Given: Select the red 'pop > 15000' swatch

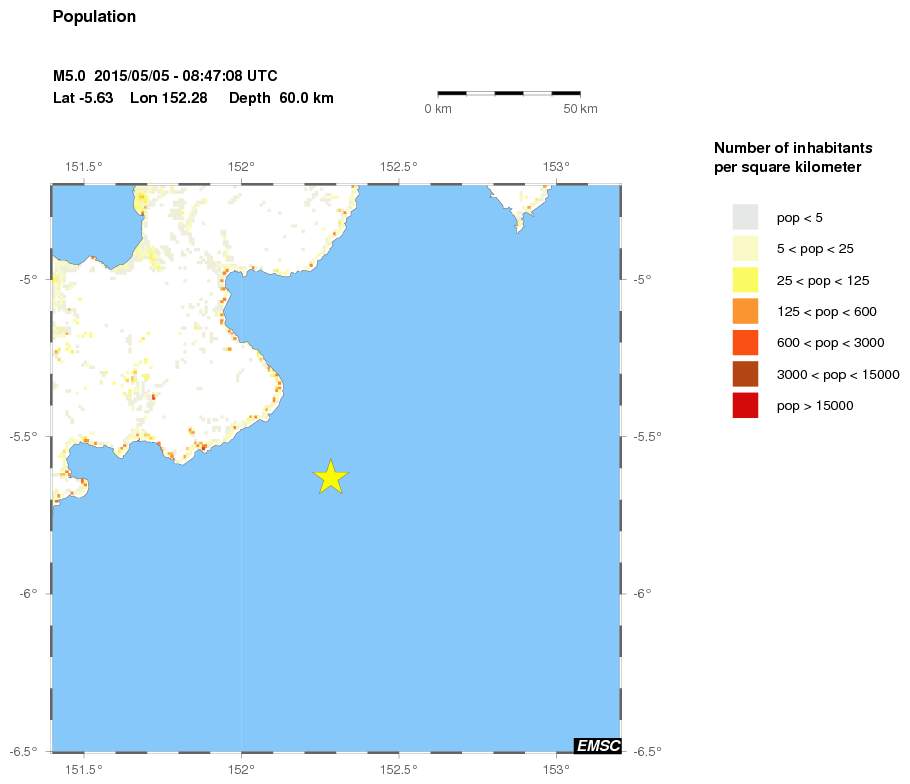Looking at the screenshot, I should point(745,405).
